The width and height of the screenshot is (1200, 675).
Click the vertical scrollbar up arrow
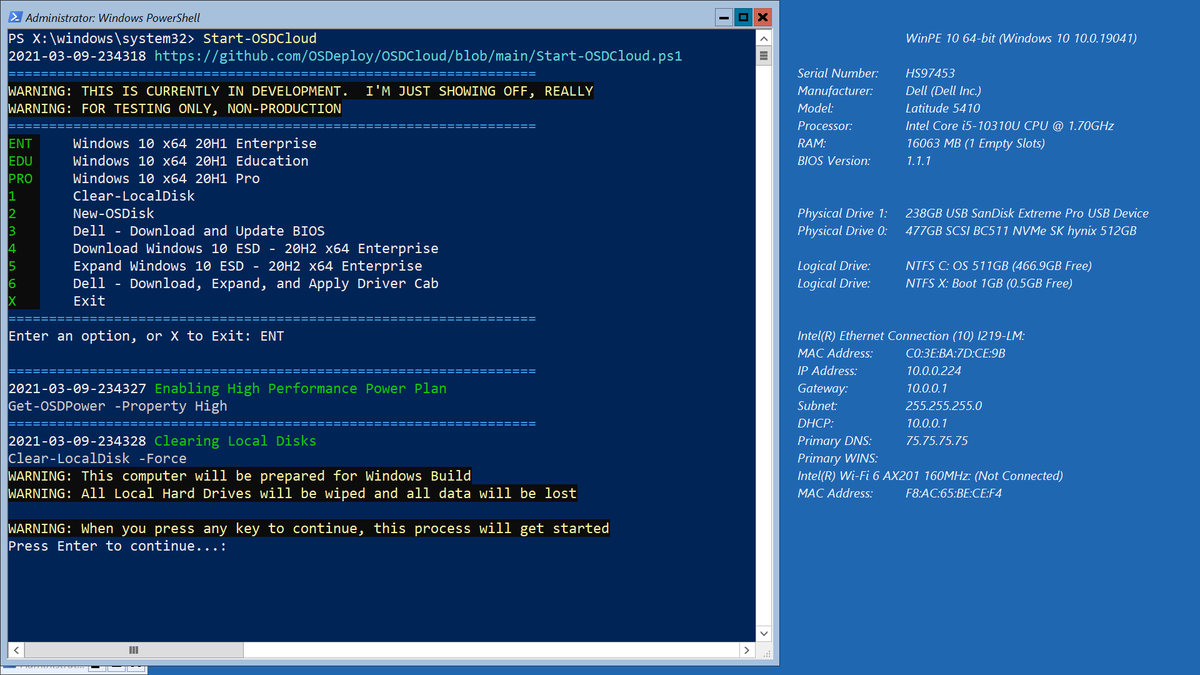[765, 38]
